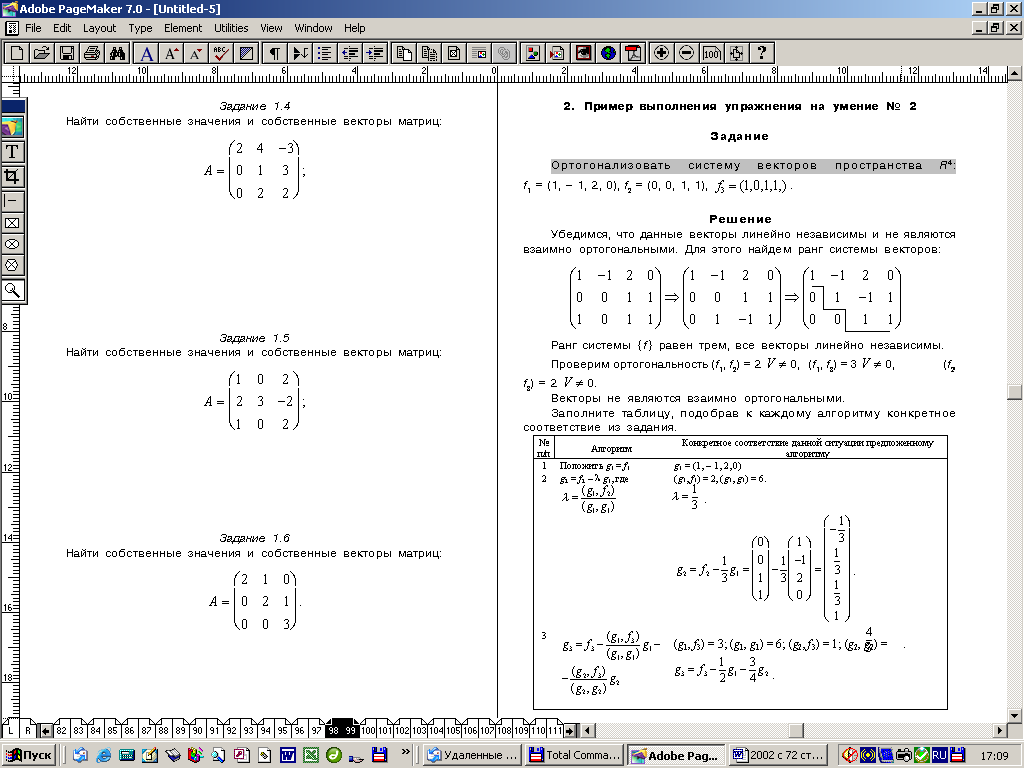Viewport: 1024px width, 768px height.
Task: Open left master page L icon
Action: [x=10, y=730]
